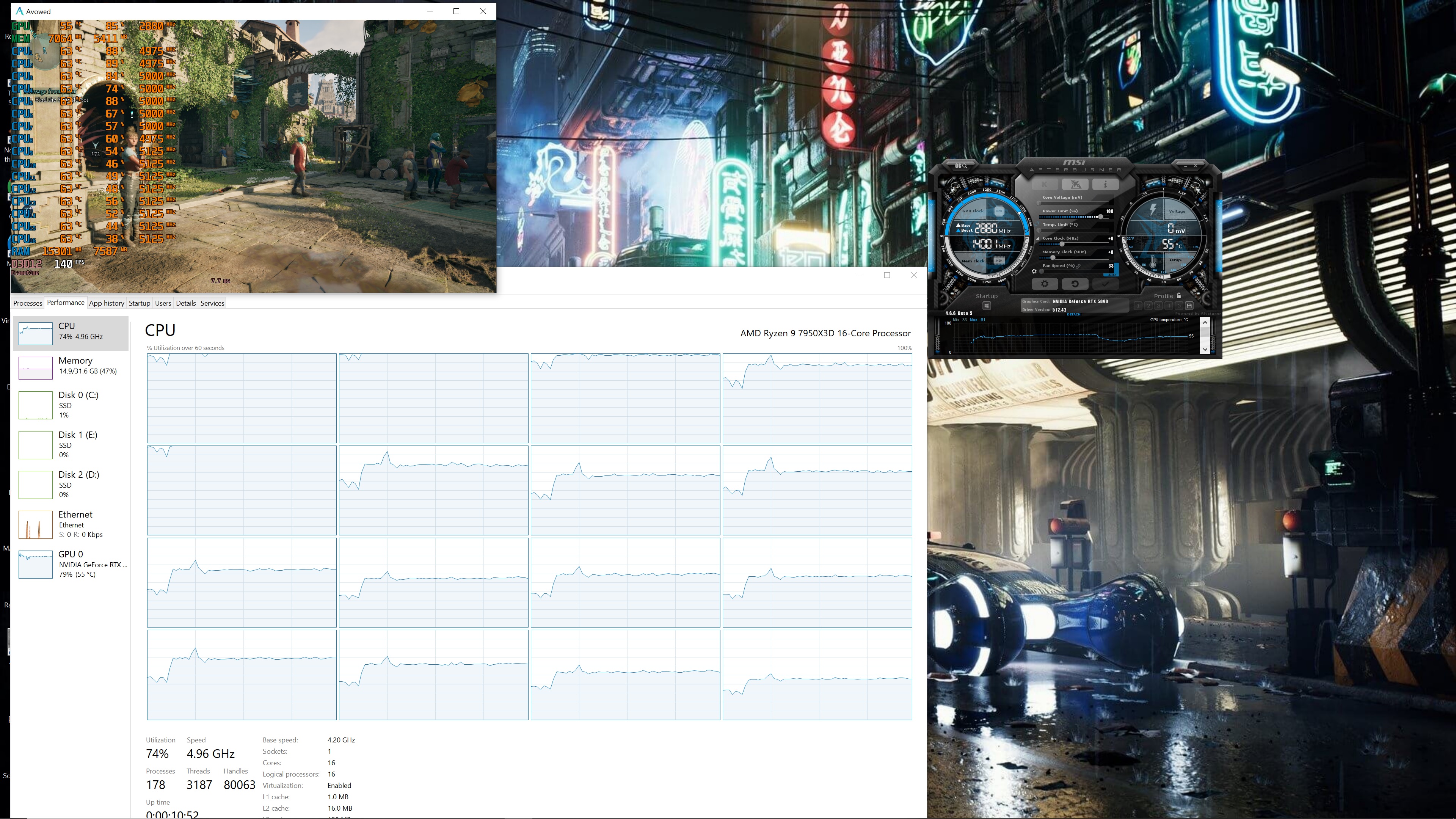
Task: Toggle the Windows Startup apply button
Action: (987, 306)
